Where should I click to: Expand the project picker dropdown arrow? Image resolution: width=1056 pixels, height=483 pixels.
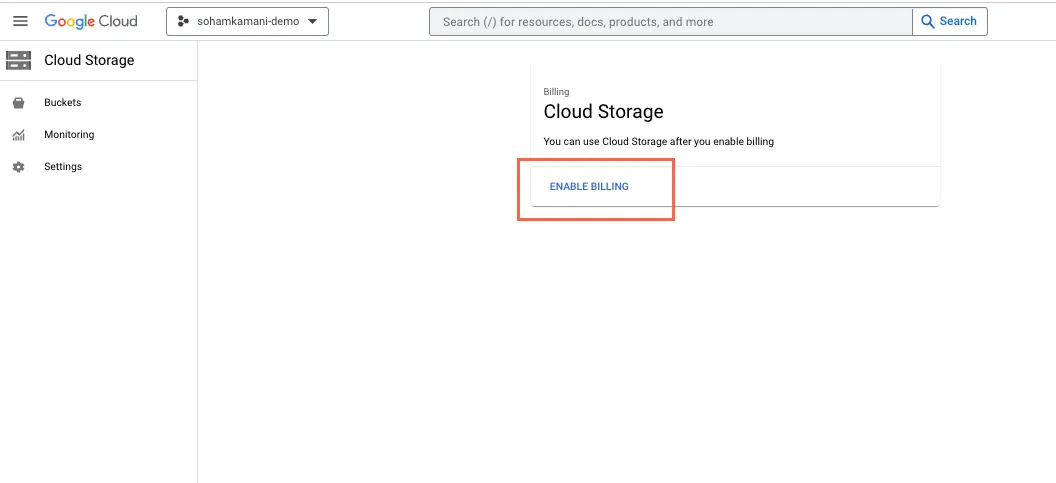point(313,21)
